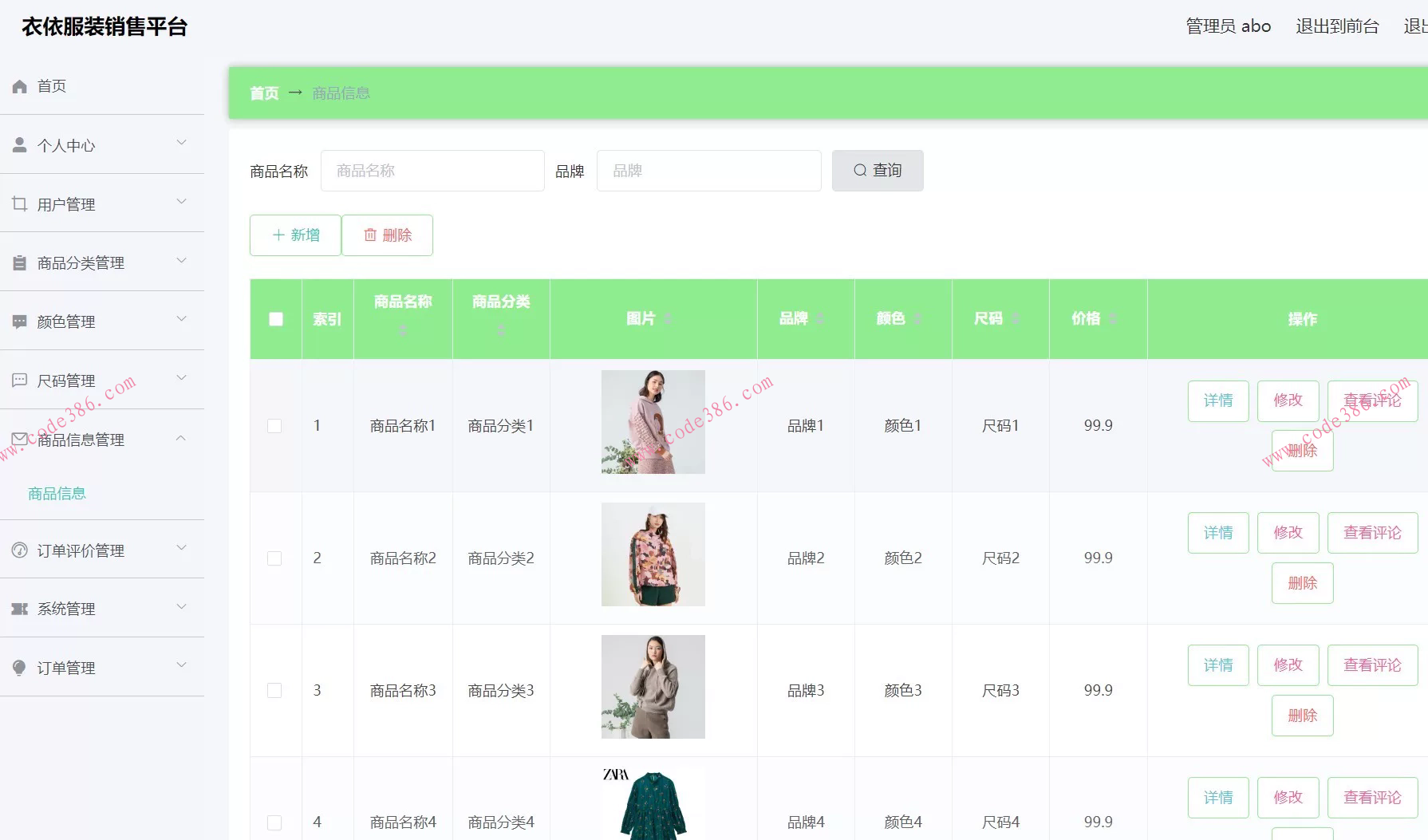Open 商品分类管理 via its sidebar icon
The height and width of the screenshot is (840, 1428).
(x=19, y=262)
